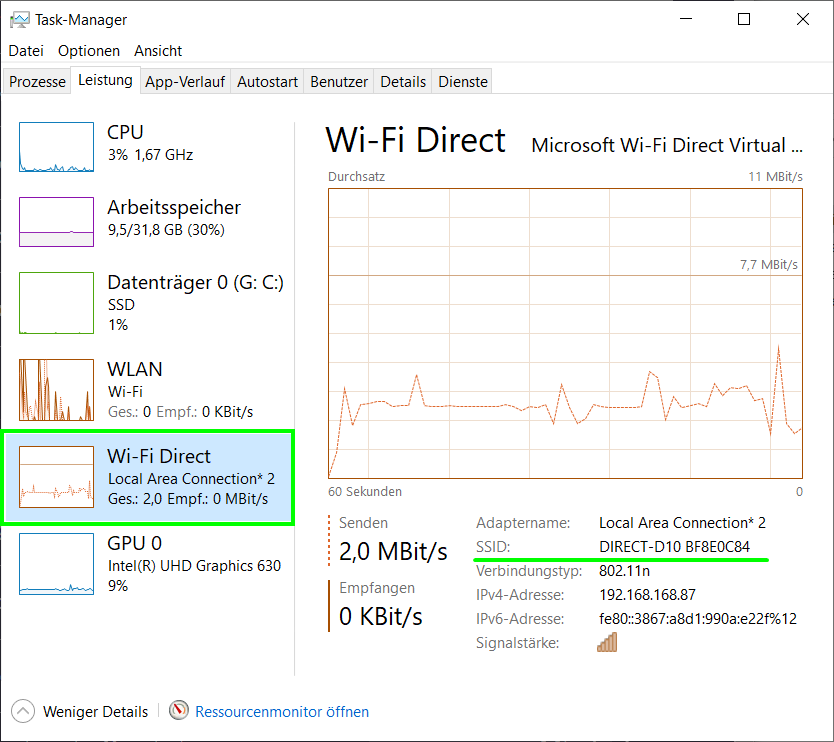Click Microsoft Wi-Fi Direct Virtual adapter title
The image size is (834, 742).
tap(667, 145)
